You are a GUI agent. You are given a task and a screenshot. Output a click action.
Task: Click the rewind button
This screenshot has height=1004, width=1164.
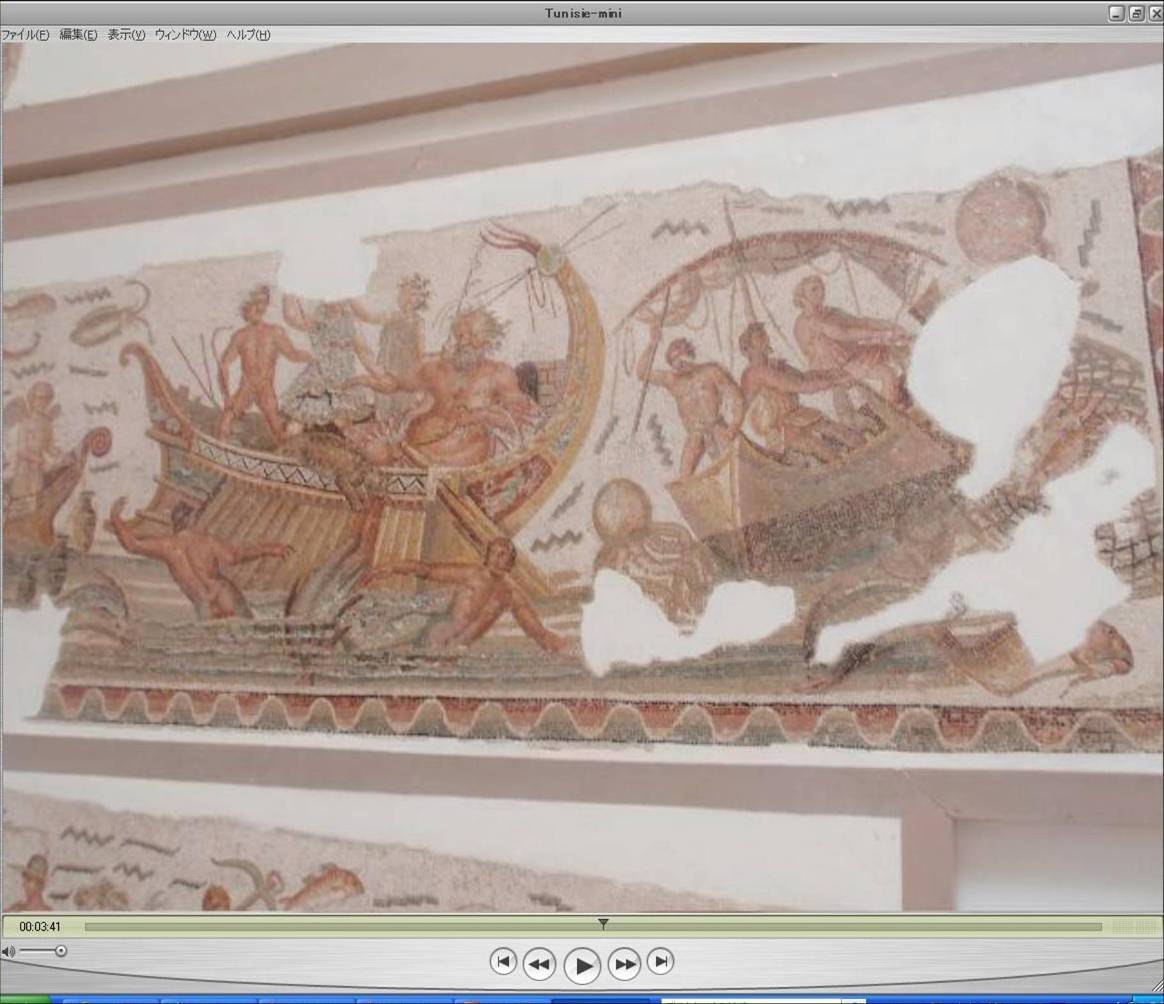tap(540, 964)
